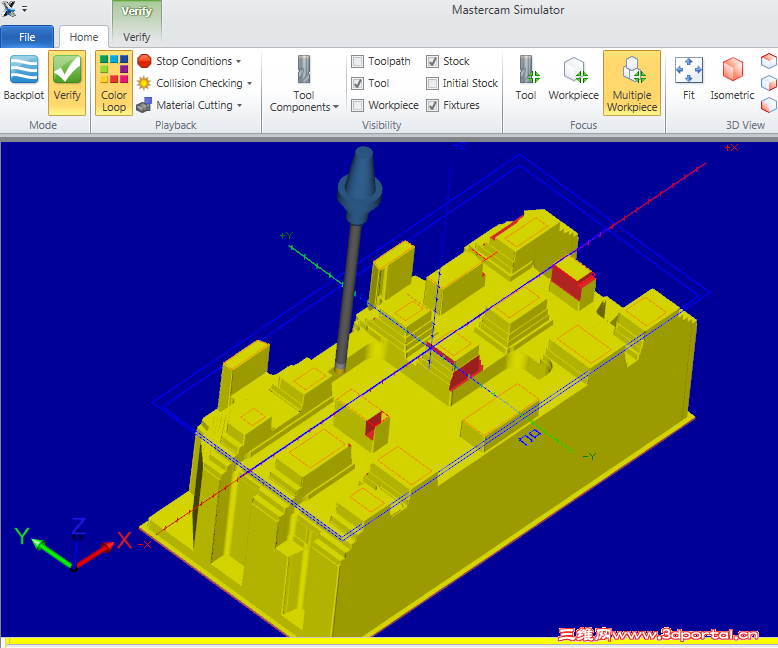Click the Z axis gnomon label
Viewport: 778px width, 648px height.
(79, 526)
